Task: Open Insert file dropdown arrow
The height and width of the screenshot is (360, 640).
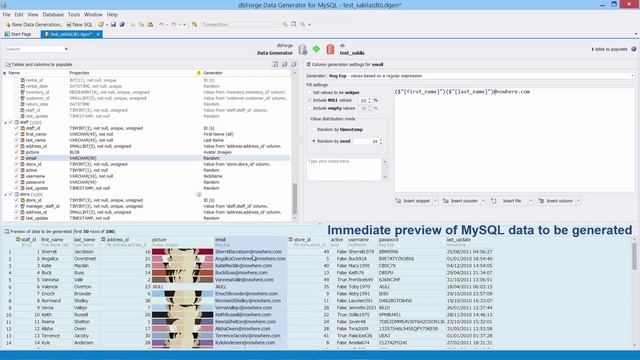Action: point(530,201)
